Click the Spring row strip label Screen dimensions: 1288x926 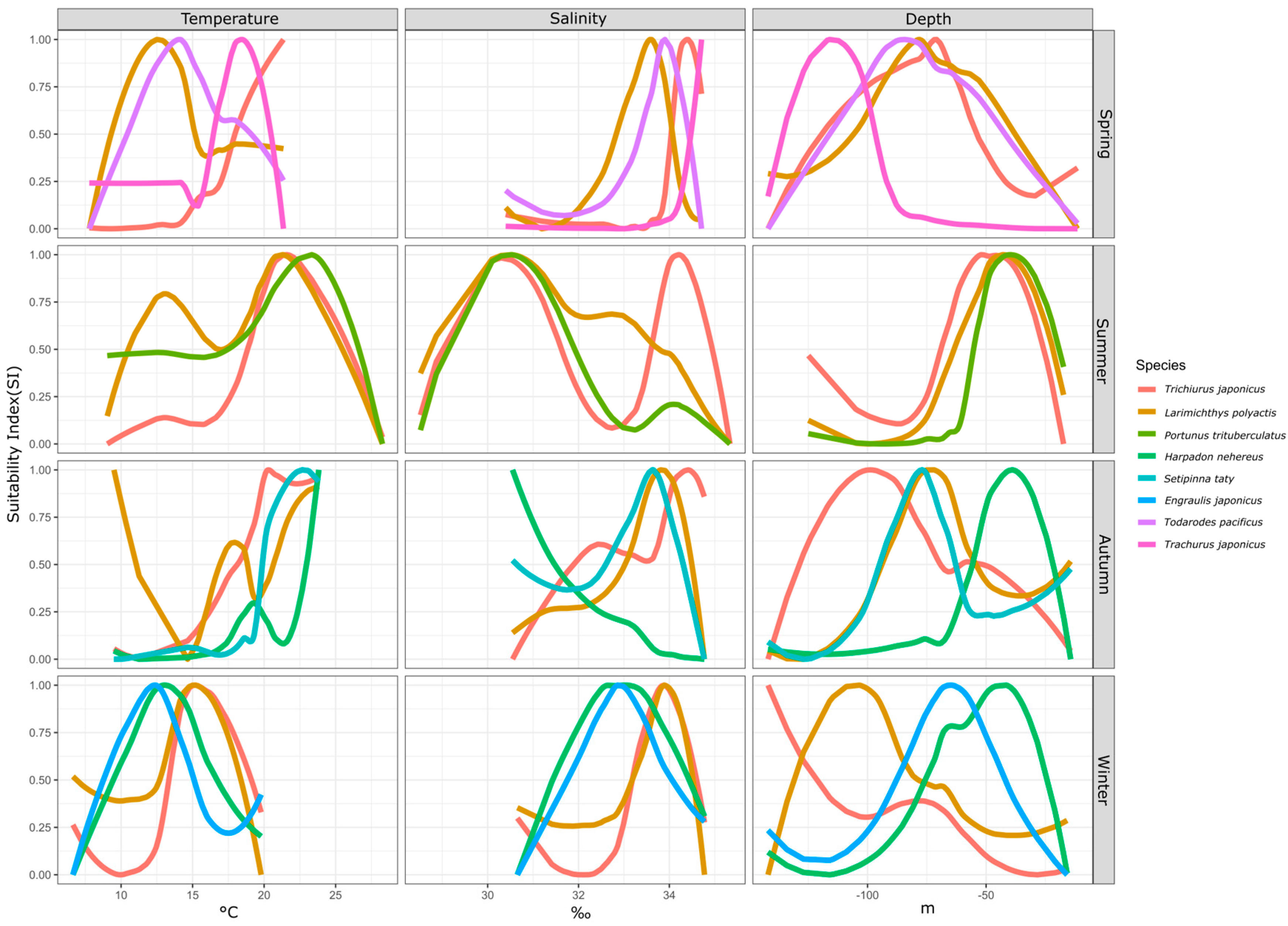click(x=1103, y=134)
